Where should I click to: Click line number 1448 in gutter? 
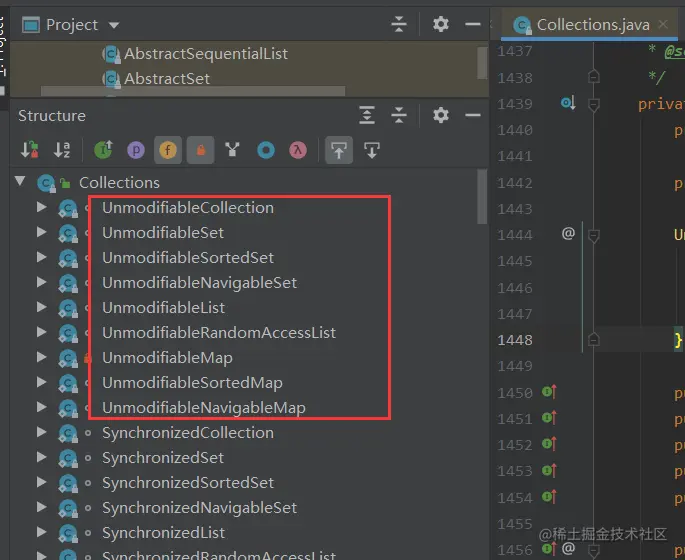[x=515, y=340]
